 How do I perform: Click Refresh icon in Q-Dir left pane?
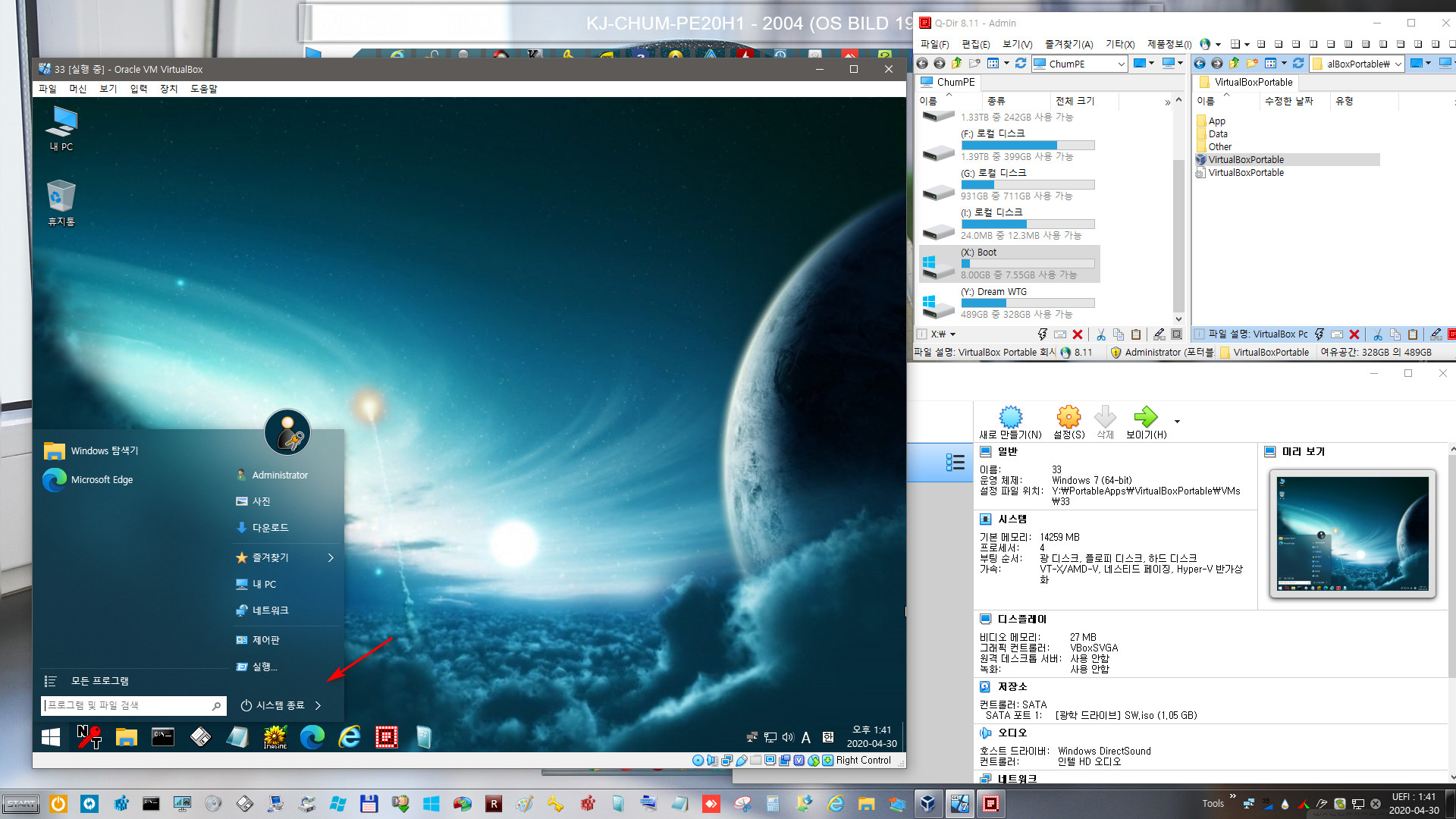[1021, 64]
